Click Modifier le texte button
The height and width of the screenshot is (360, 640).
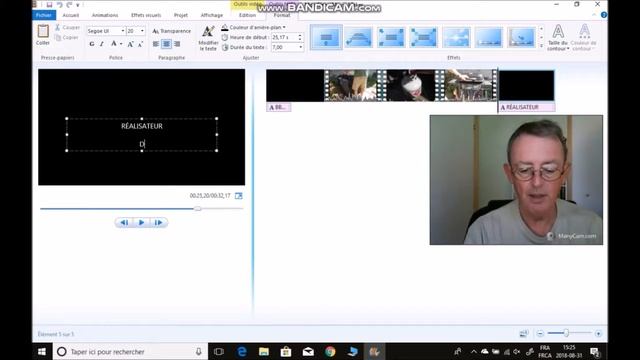208,38
